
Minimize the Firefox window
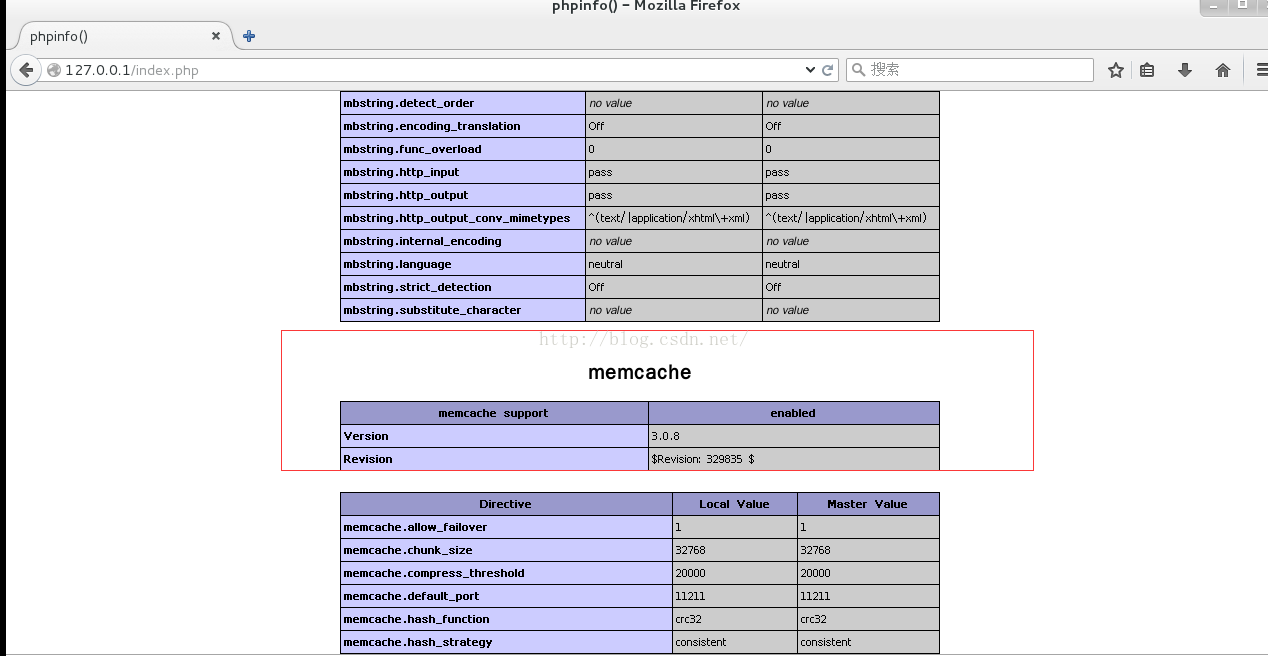tap(1214, 6)
